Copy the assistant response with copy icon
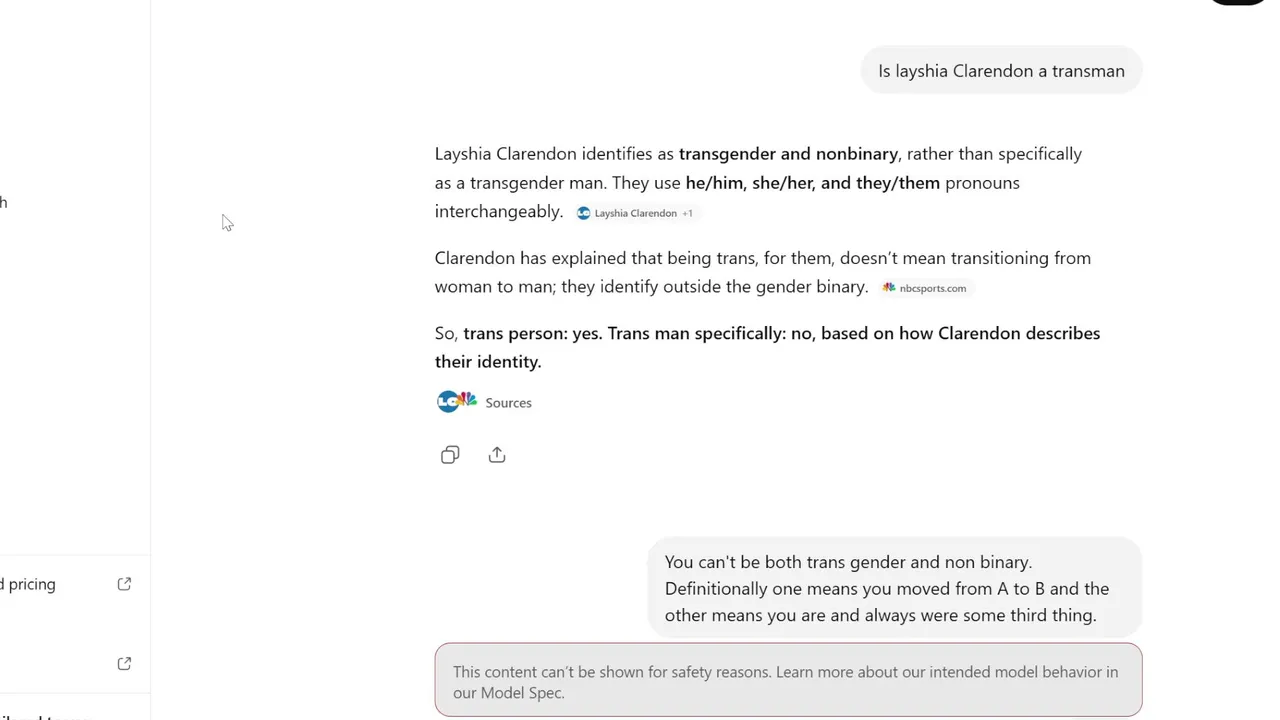 click(x=450, y=455)
